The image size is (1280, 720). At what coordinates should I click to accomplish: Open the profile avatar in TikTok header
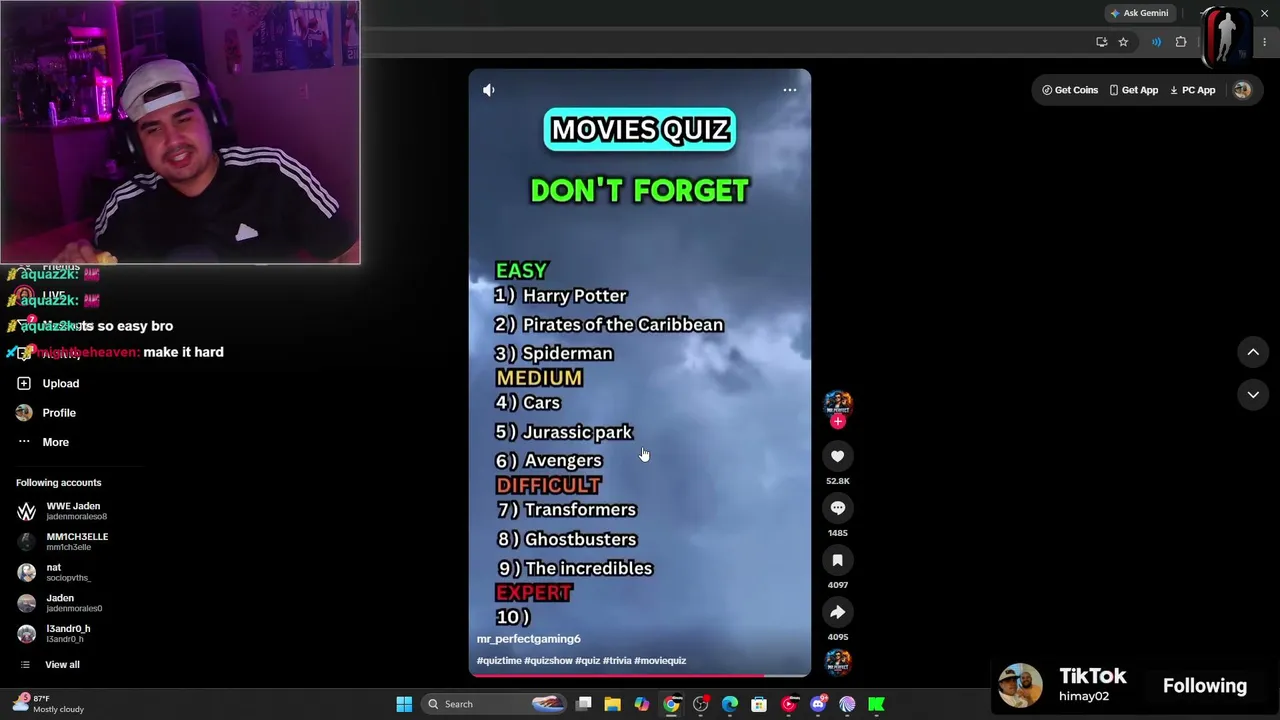1242,90
